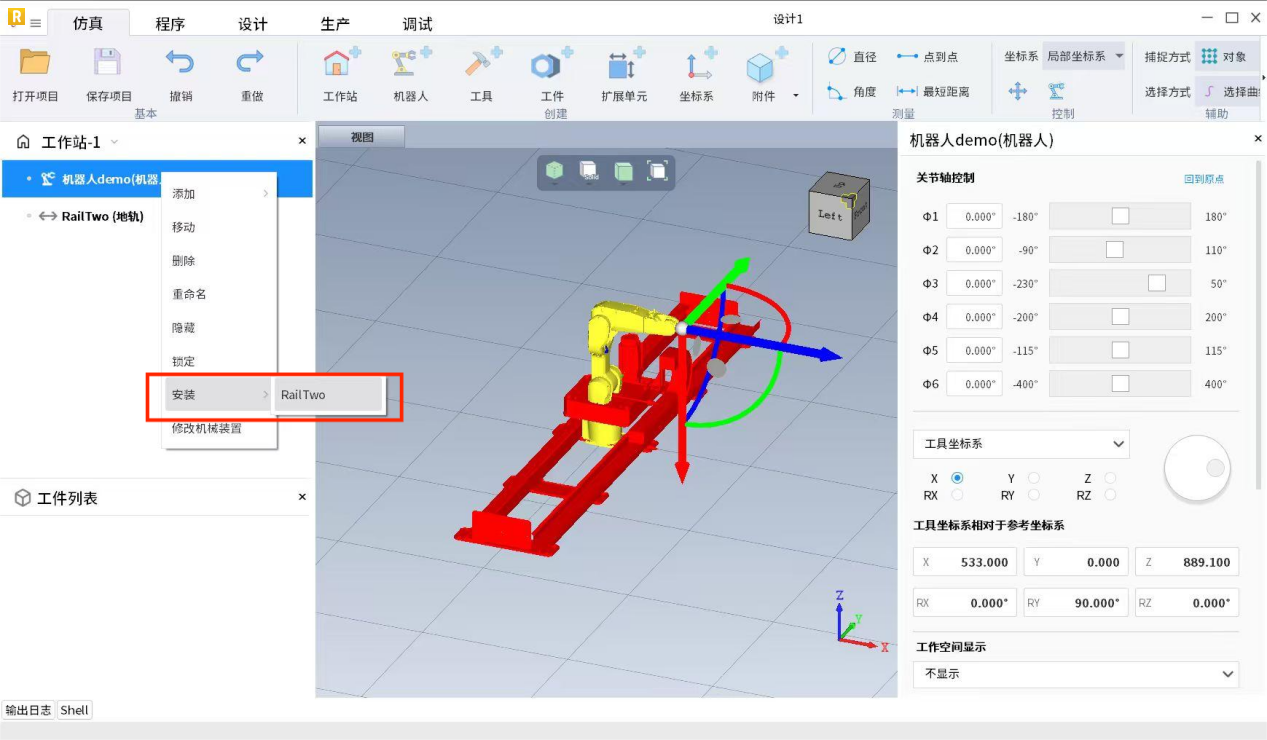Click the Φ1 joint angle slider handle
1267x740 pixels.
click(x=1120, y=216)
